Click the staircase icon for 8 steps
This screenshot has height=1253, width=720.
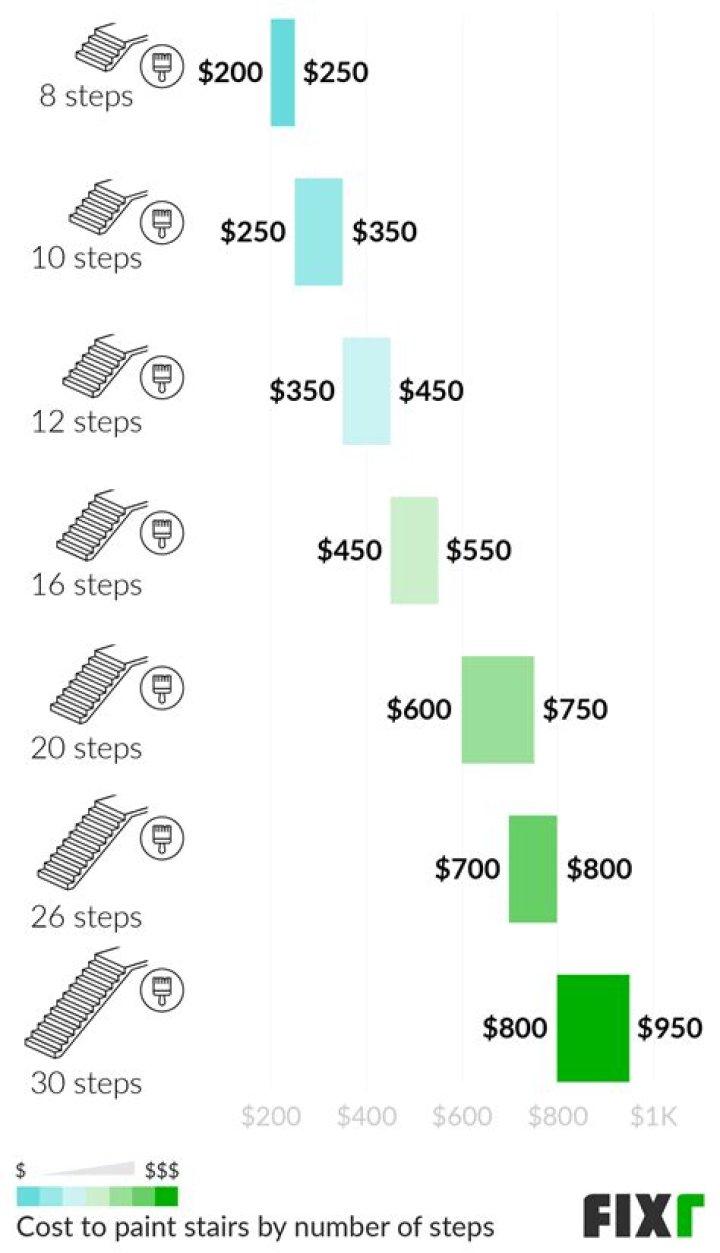click(x=108, y=47)
